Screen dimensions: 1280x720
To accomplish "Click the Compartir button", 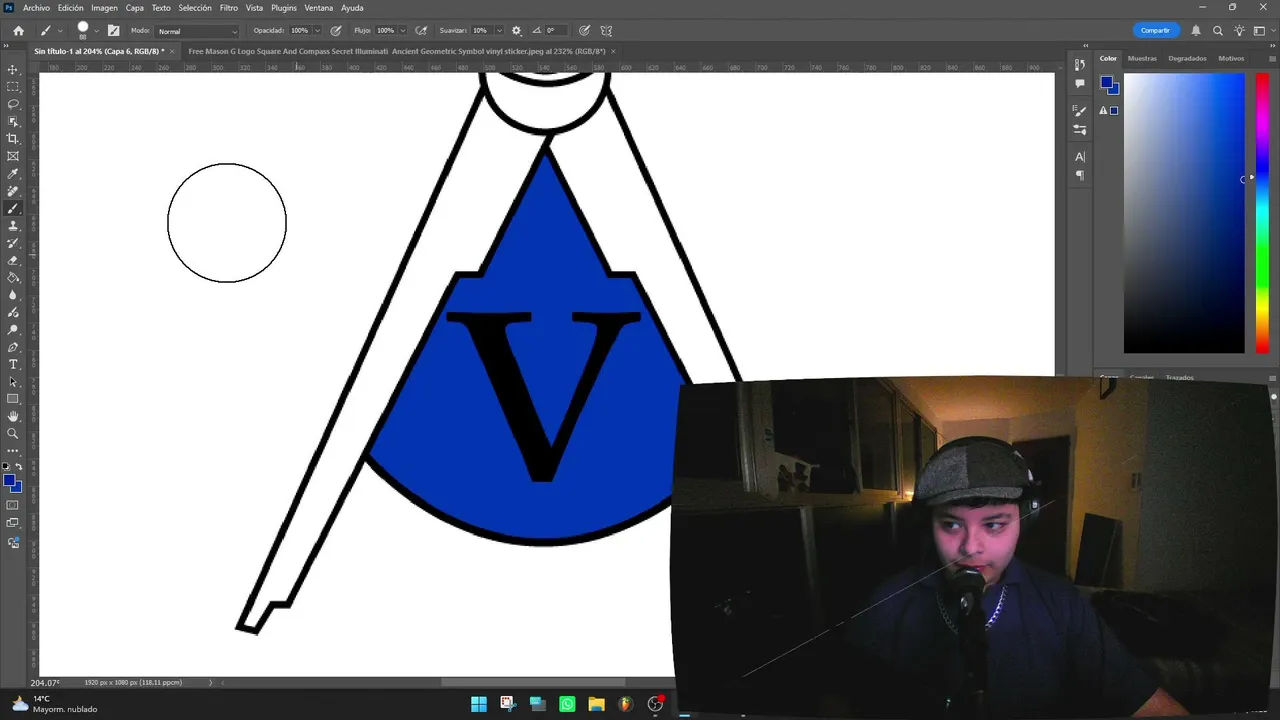I will (1155, 31).
